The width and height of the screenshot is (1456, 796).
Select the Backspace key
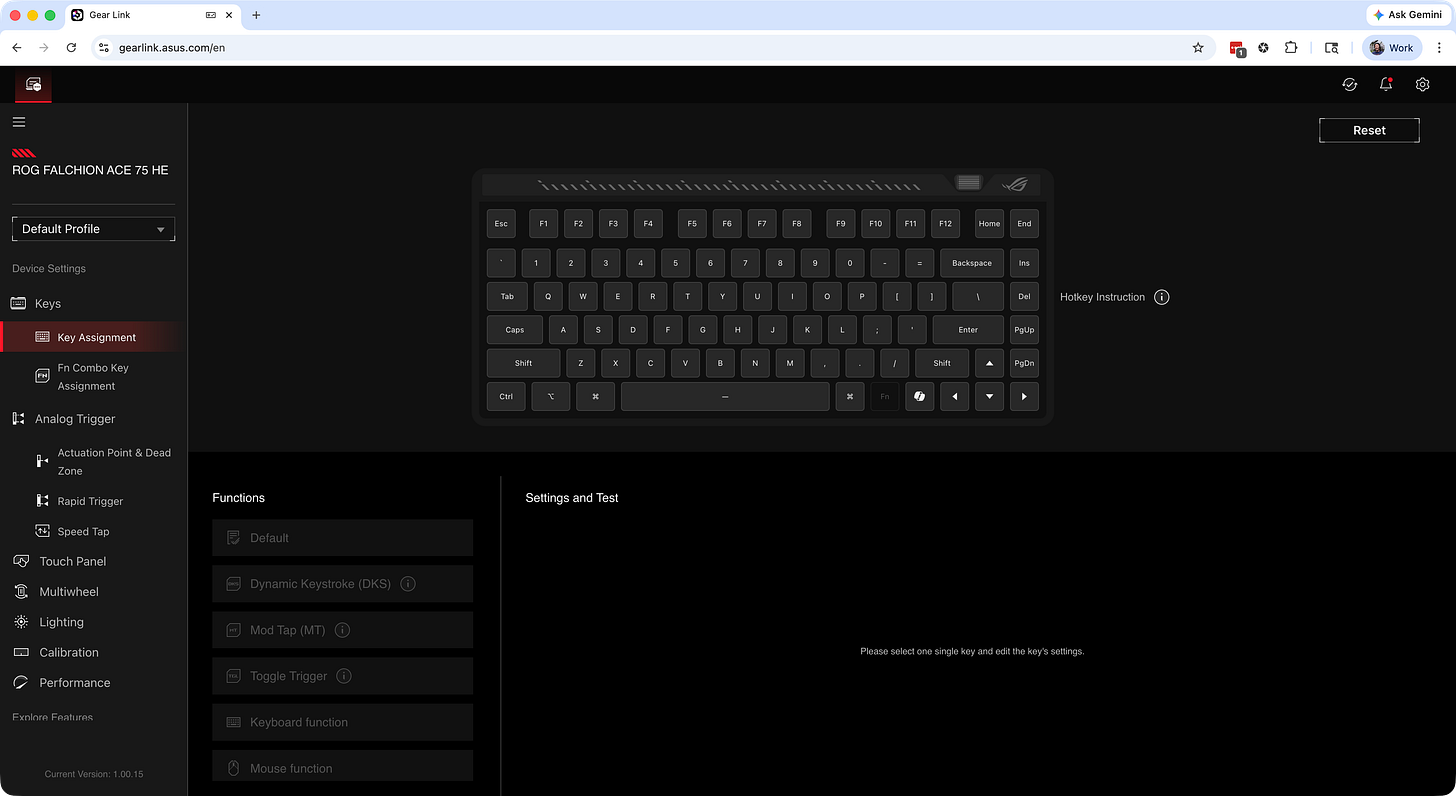coord(971,263)
